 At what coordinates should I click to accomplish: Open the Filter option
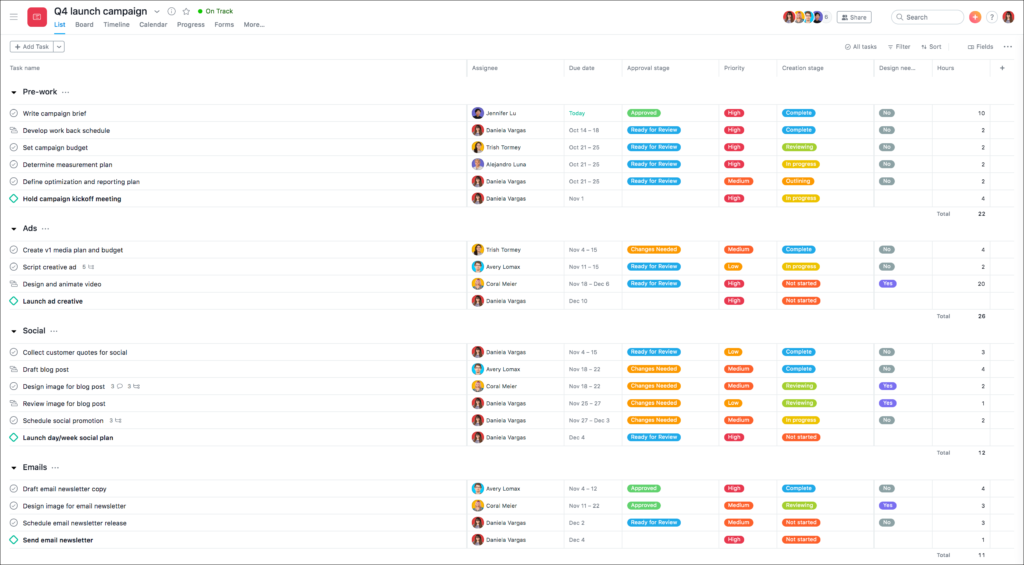pos(899,47)
